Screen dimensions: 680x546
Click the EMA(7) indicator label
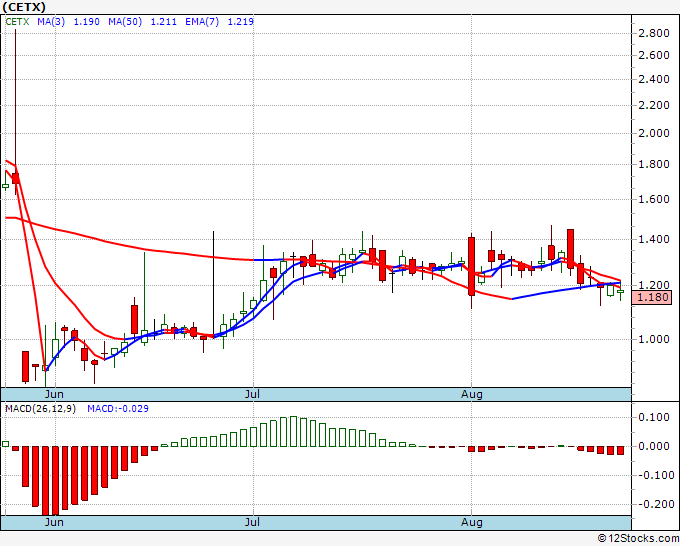click(x=202, y=22)
